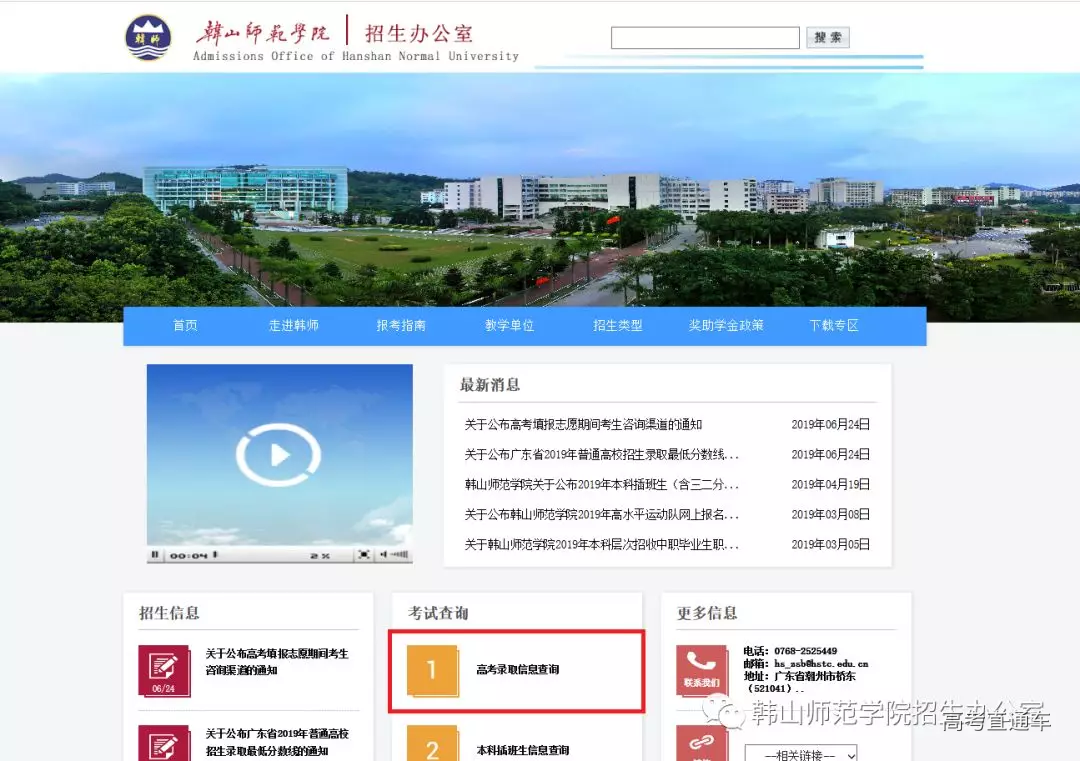
Task: Click the large play icon on video
Action: [279, 455]
